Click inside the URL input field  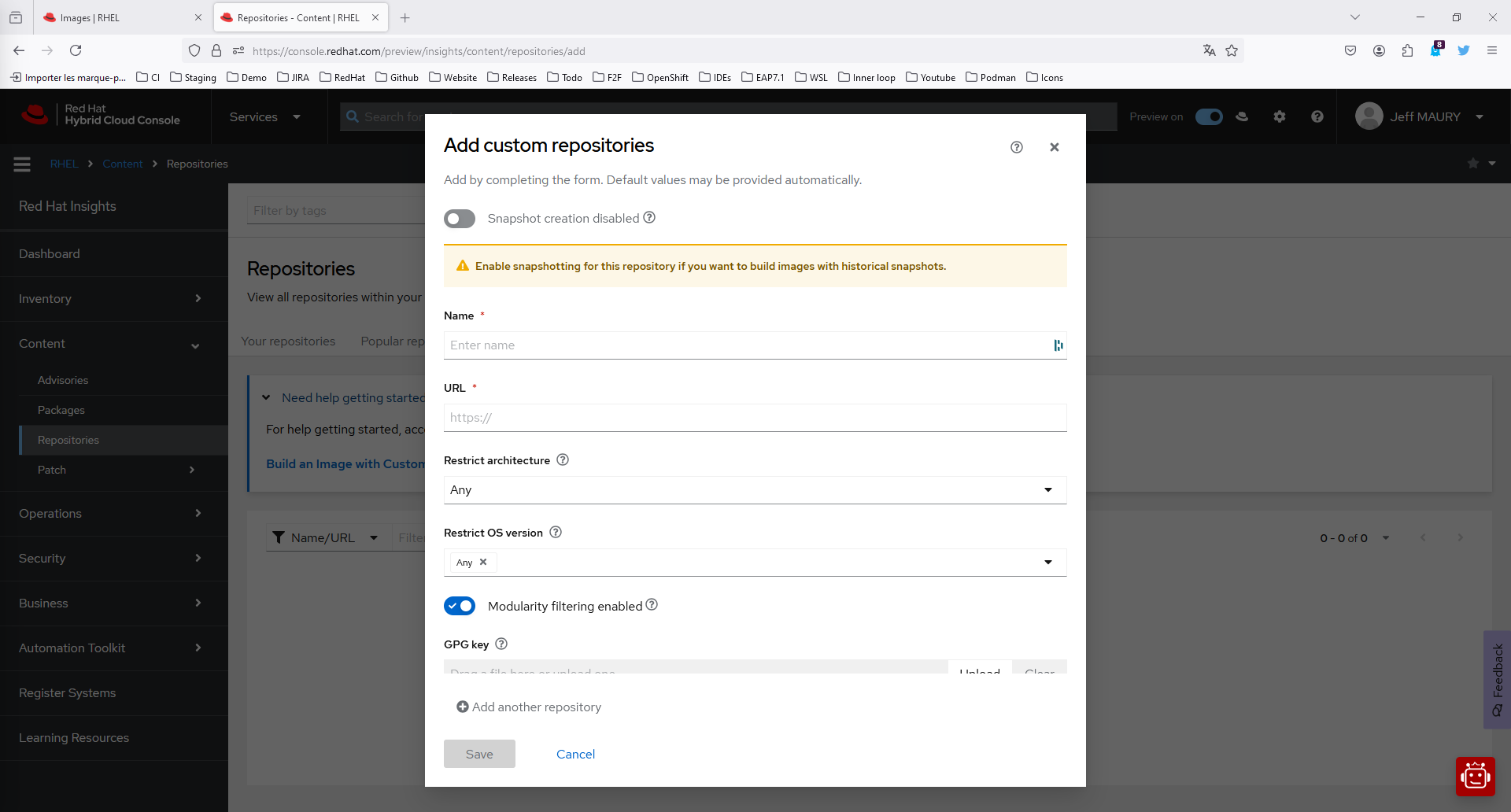pyautogui.click(x=755, y=417)
